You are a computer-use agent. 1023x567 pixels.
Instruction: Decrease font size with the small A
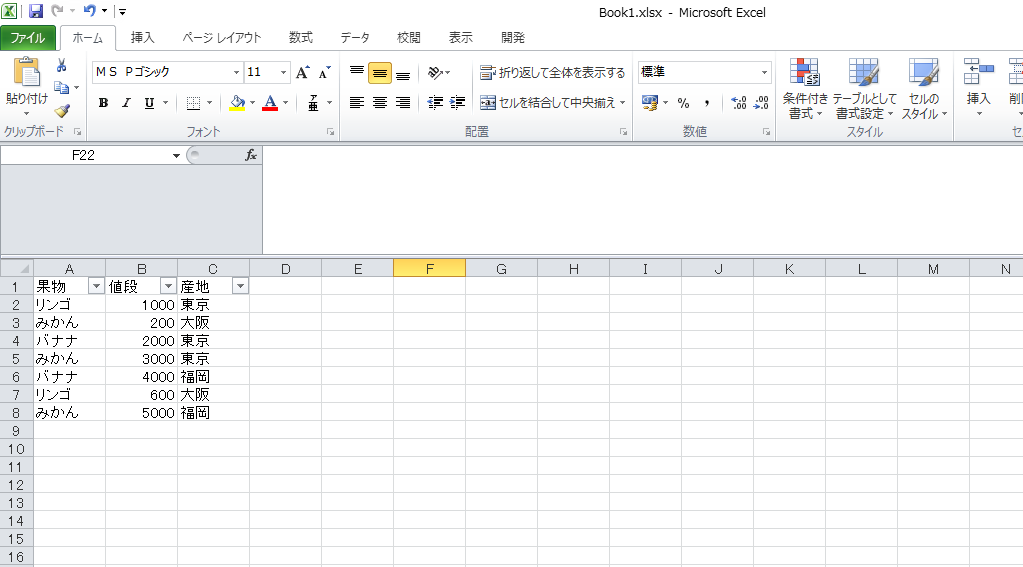pyautogui.click(x=324, y=72)
